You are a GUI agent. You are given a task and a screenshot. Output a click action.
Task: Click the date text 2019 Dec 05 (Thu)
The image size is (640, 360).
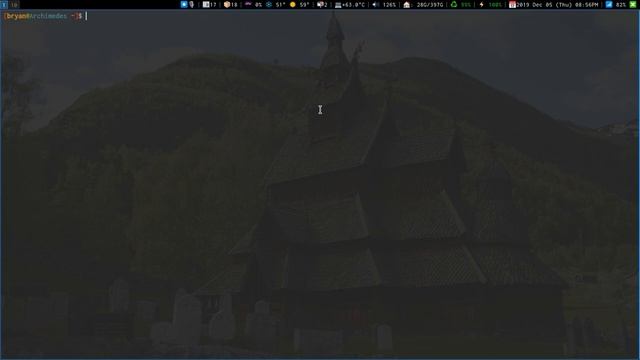pyautogui.click(x=544, y=5)
